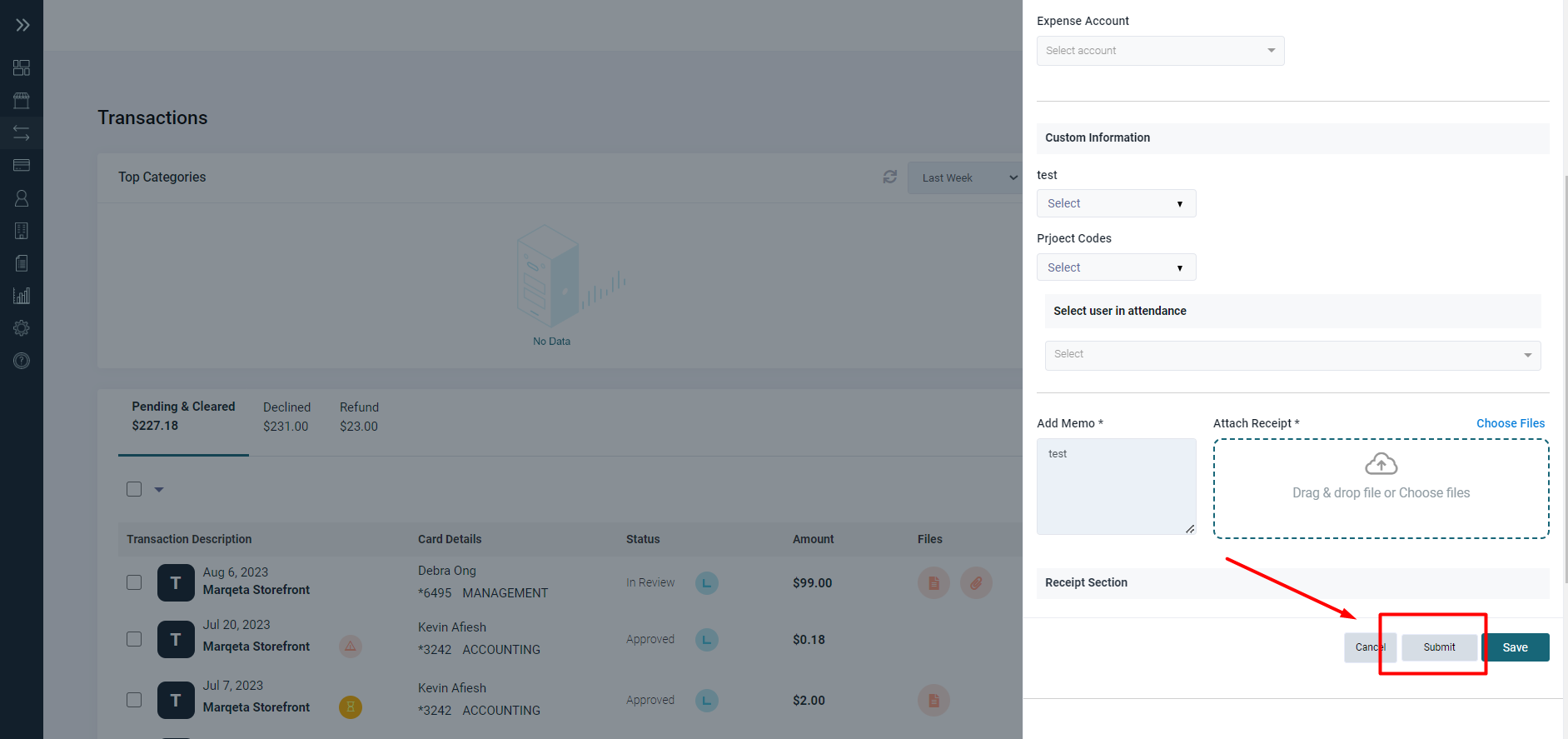Click the Top Categories heading

click(x=162, y=177)
